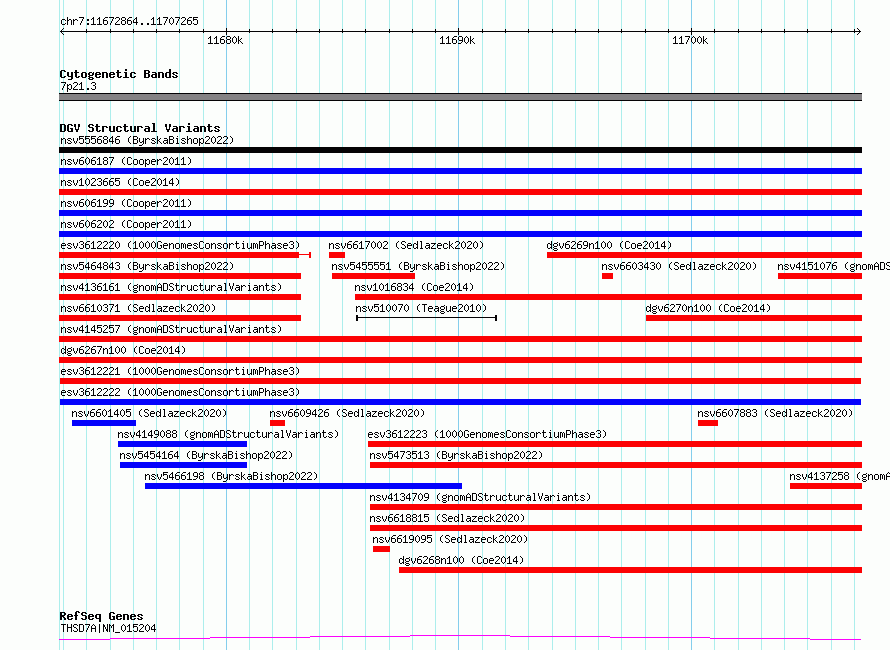The width and height of the screenshot is (890, 650).
Task: Click the ruler's right arrow end
Action: (x=858, y=31)
